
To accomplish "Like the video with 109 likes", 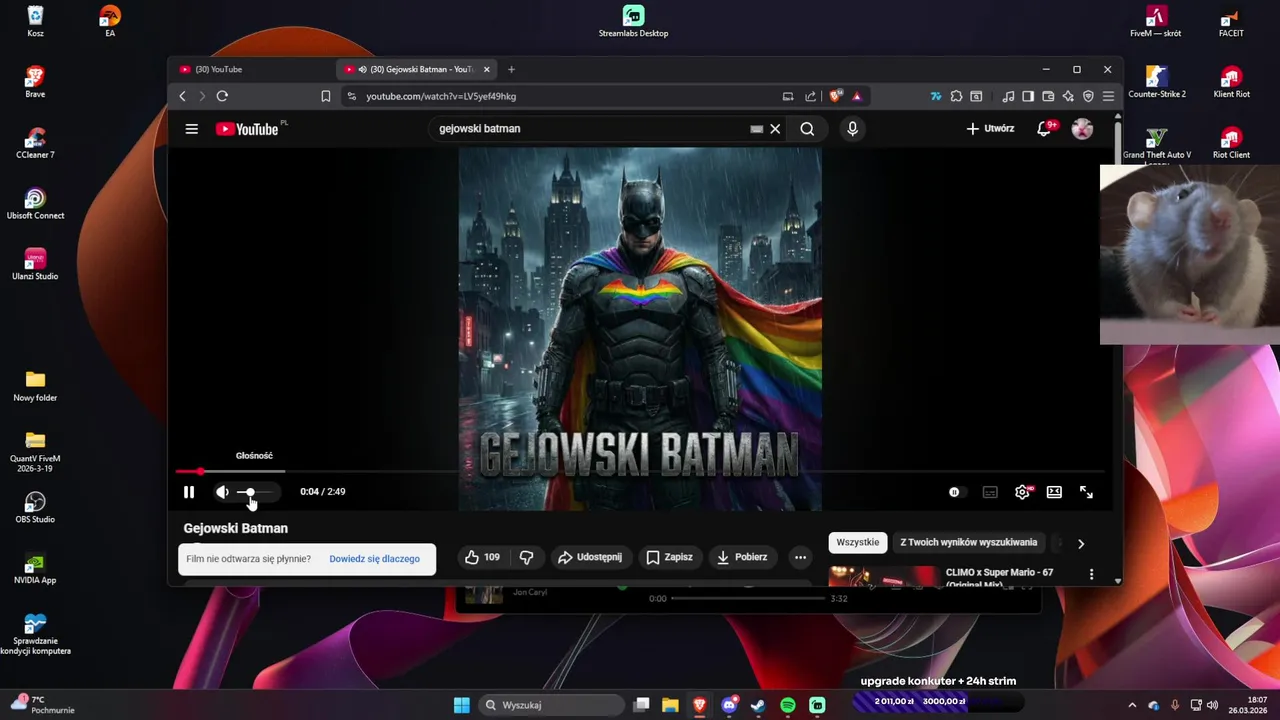I will [483, 557].
